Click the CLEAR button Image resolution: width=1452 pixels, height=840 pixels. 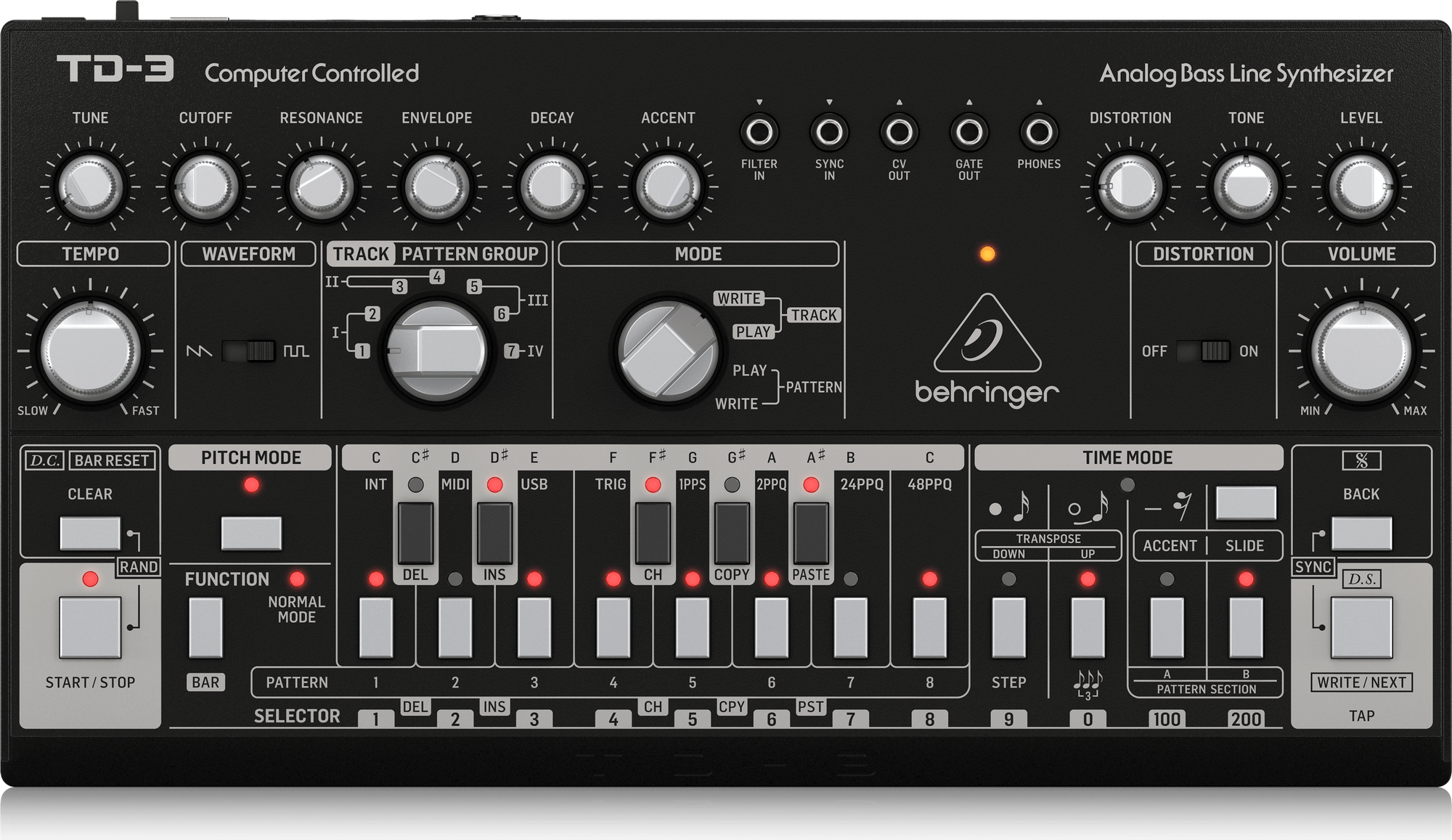[90, 534]
